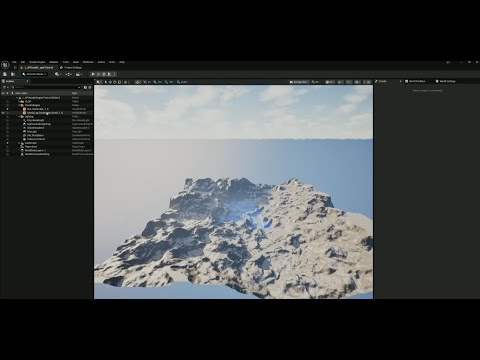
Task: Close the Details tab
Action: coord(400,81)
